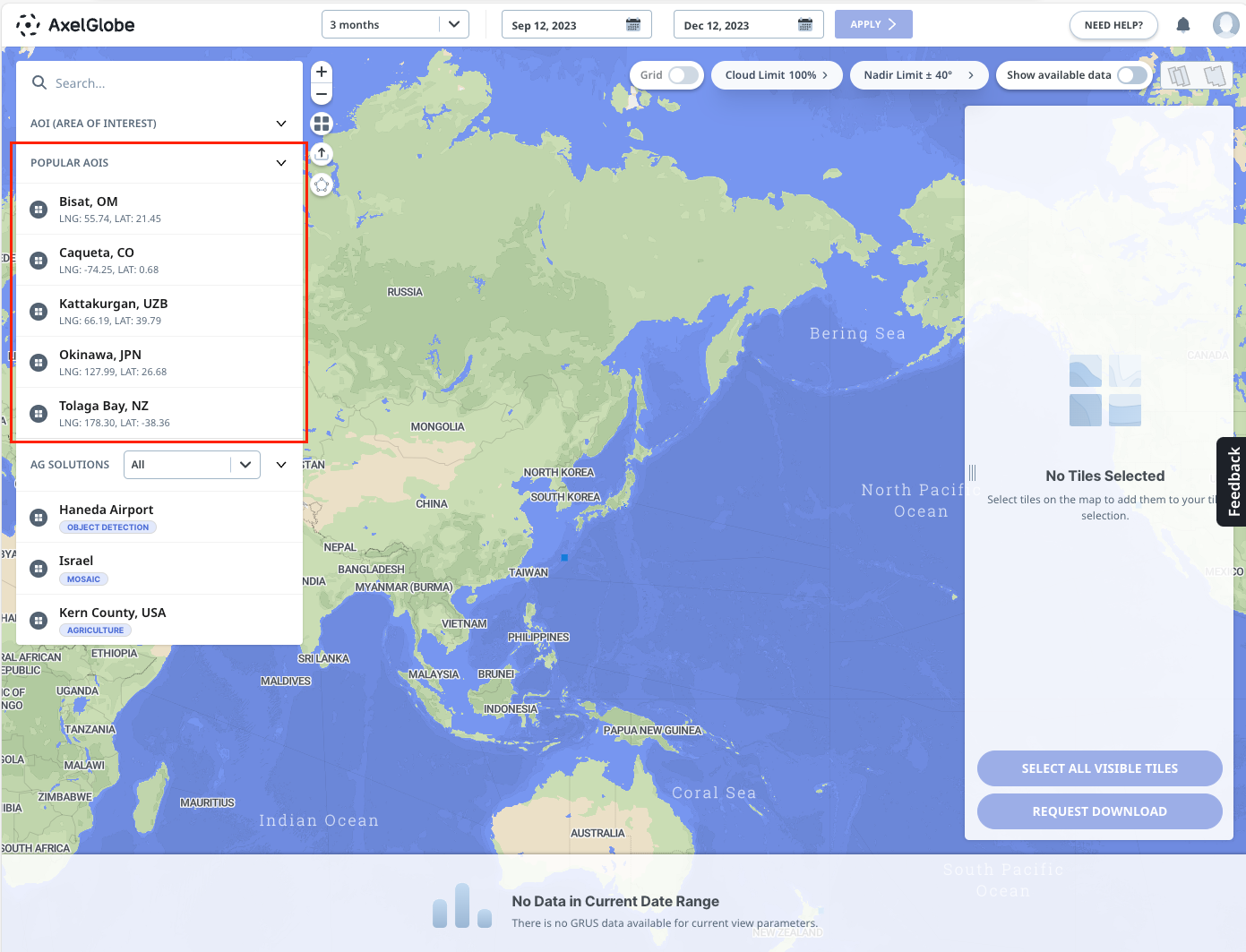Viewport: 1246px width, 952px height.
Task: Click the tiles panel resize handle
Action: click(972, 473)
